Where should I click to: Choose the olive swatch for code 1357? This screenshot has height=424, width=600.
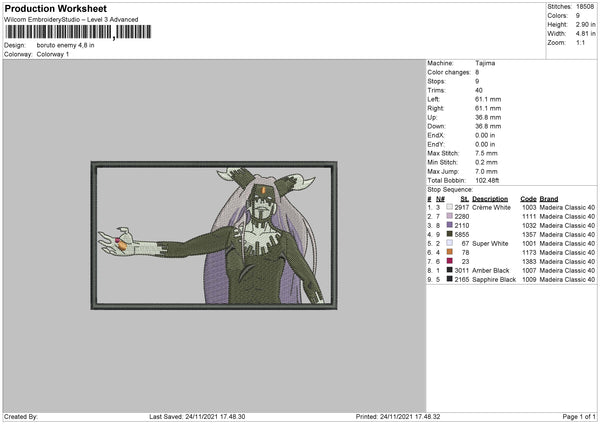pos(449,234)
